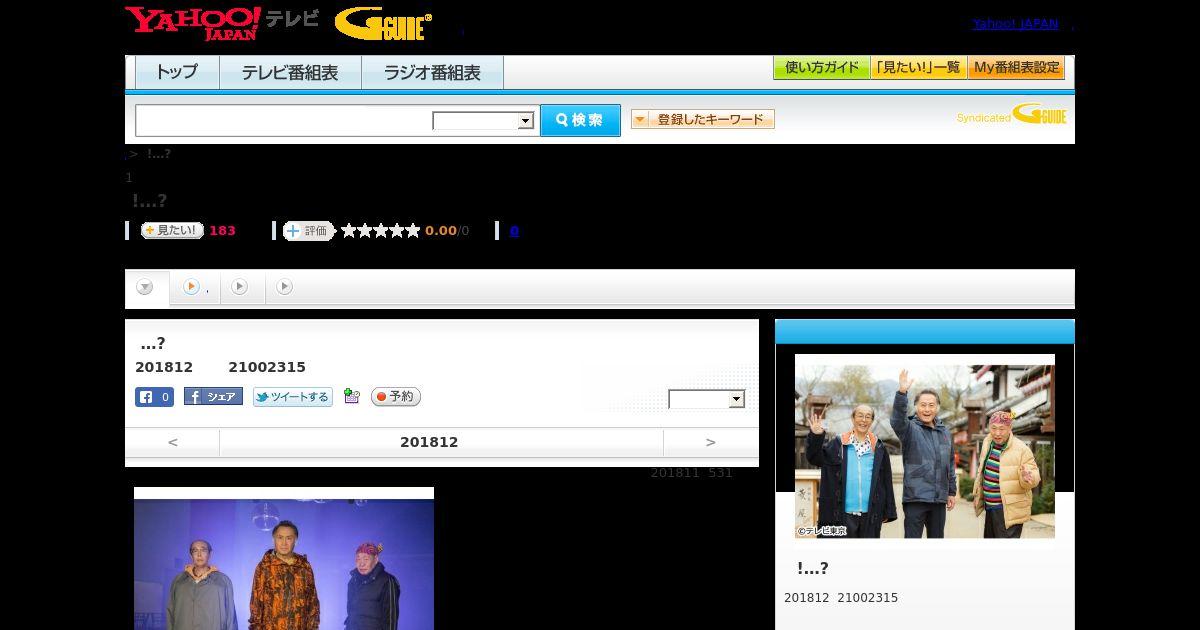Expand the dropdown right of 予約
Viewport: 1200px width, 630px height.
707,399
